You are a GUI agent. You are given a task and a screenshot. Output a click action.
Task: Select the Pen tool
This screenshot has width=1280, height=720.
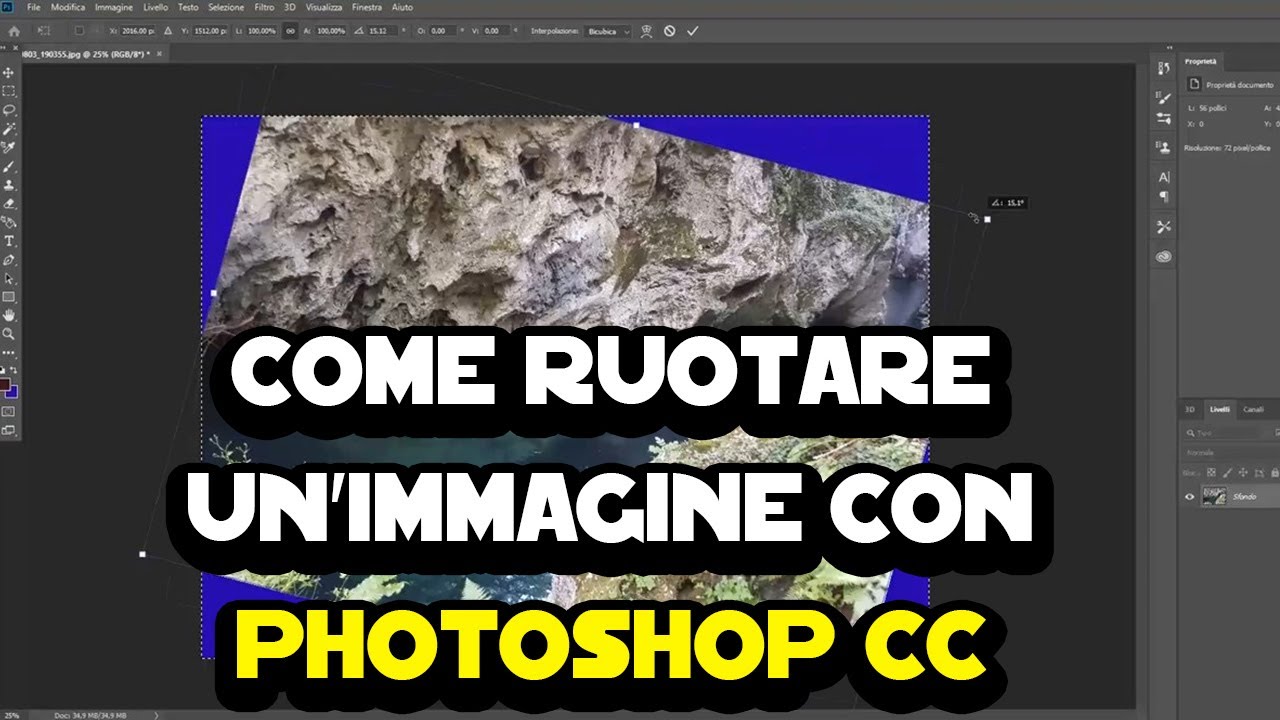8,262
